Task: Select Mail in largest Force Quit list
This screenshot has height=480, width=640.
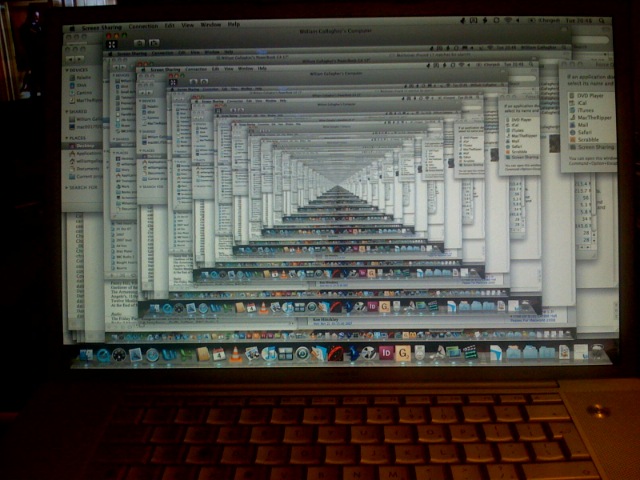Action: (x=579, y=125)
